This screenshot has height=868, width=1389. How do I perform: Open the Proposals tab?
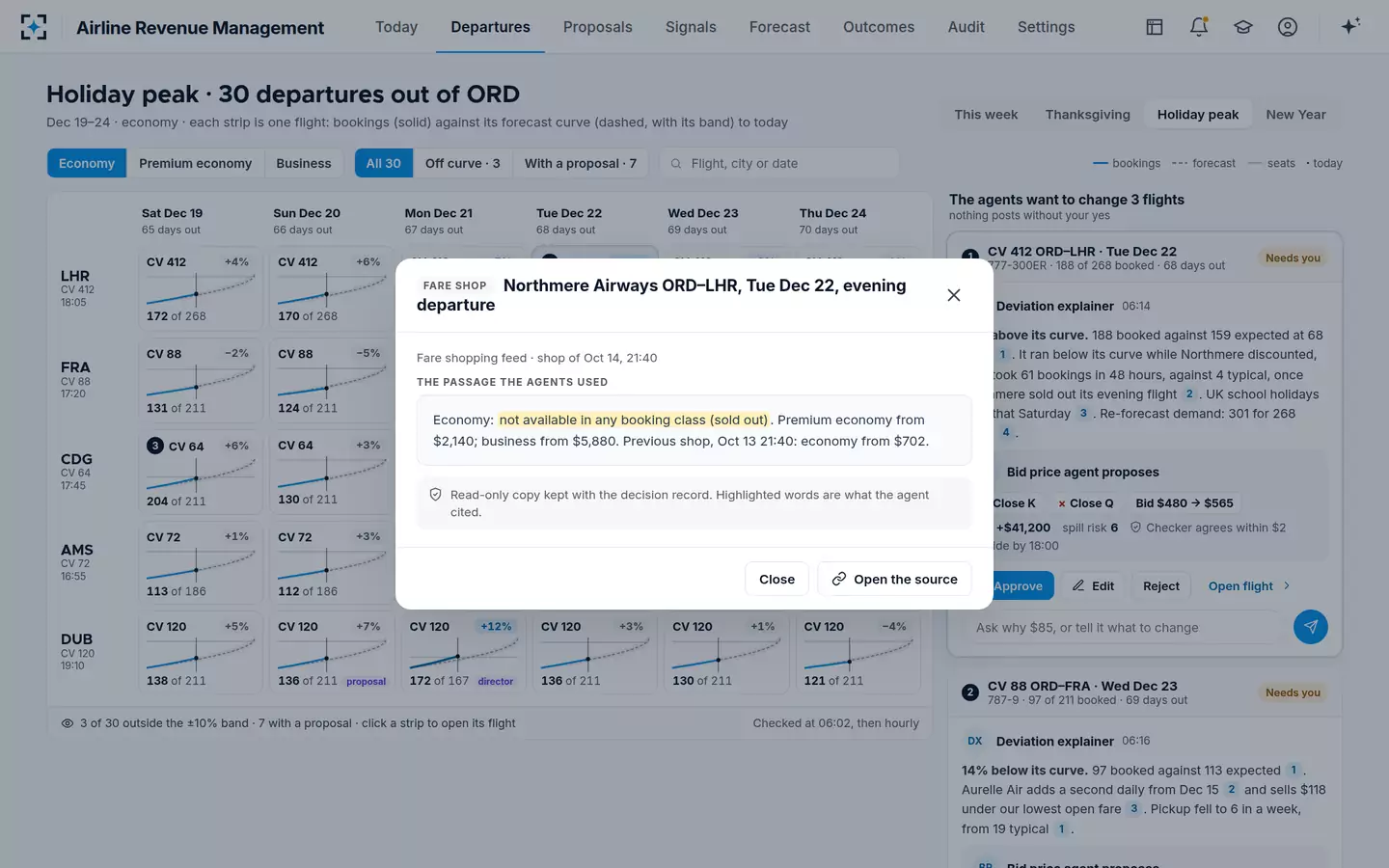pos(598,27)
